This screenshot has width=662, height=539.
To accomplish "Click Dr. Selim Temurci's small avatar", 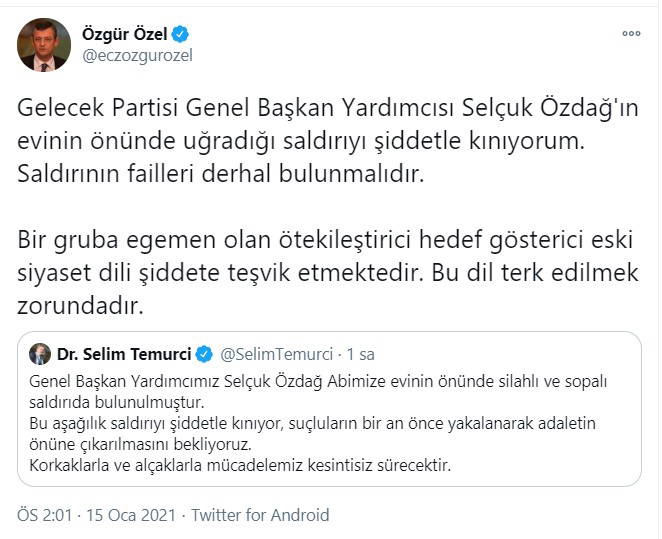I will pyautogui.click(x=40, y=354).
